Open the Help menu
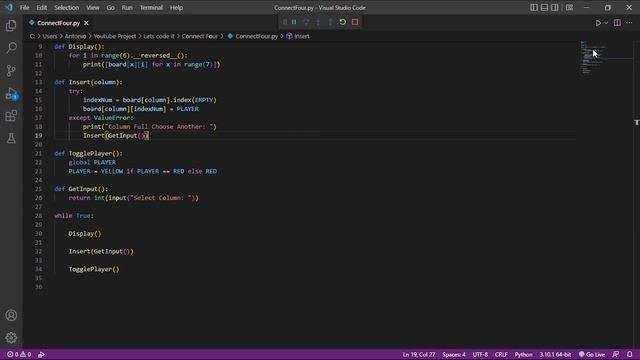Image resolution: width=640 pixels, height=360 pixels. [176, 8]
